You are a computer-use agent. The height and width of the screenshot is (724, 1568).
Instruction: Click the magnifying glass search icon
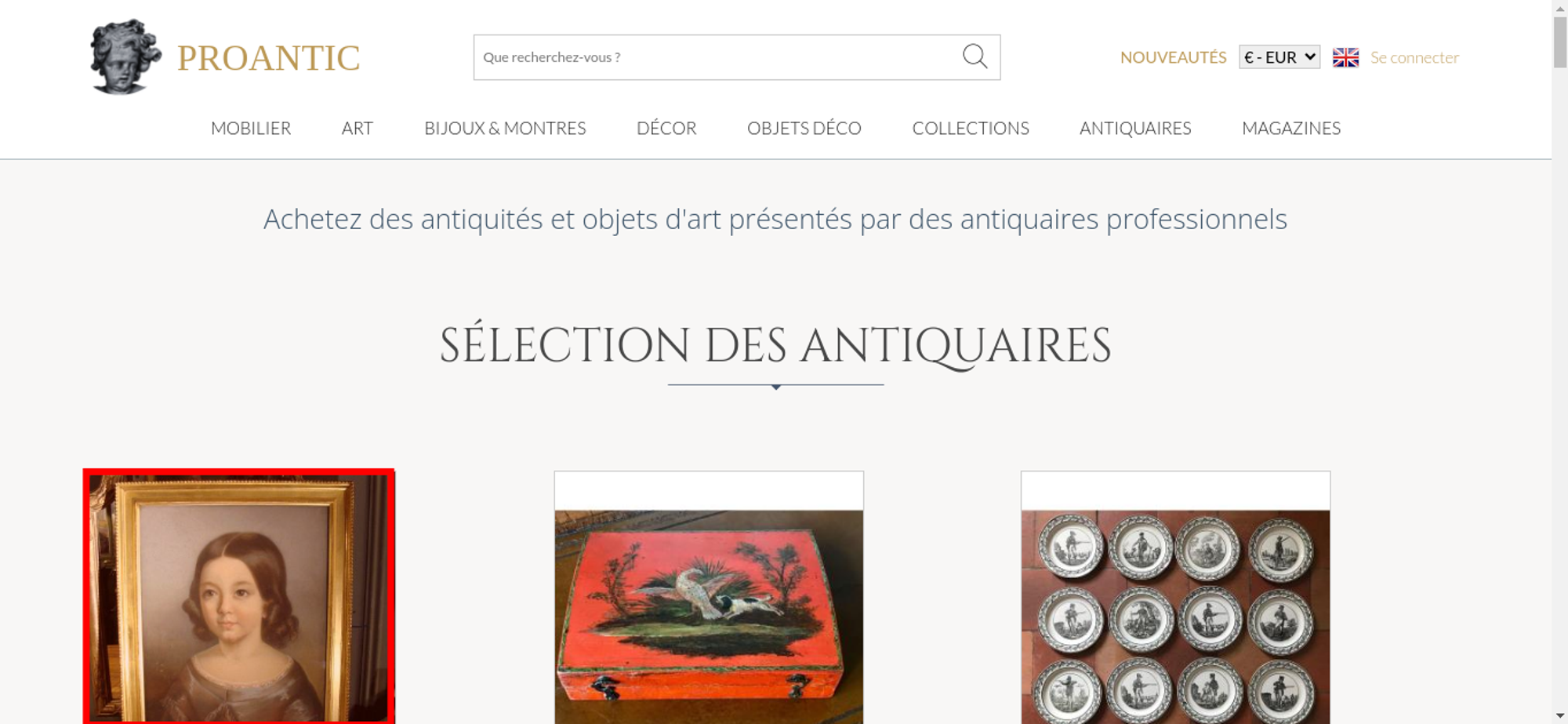coord(975,56)
